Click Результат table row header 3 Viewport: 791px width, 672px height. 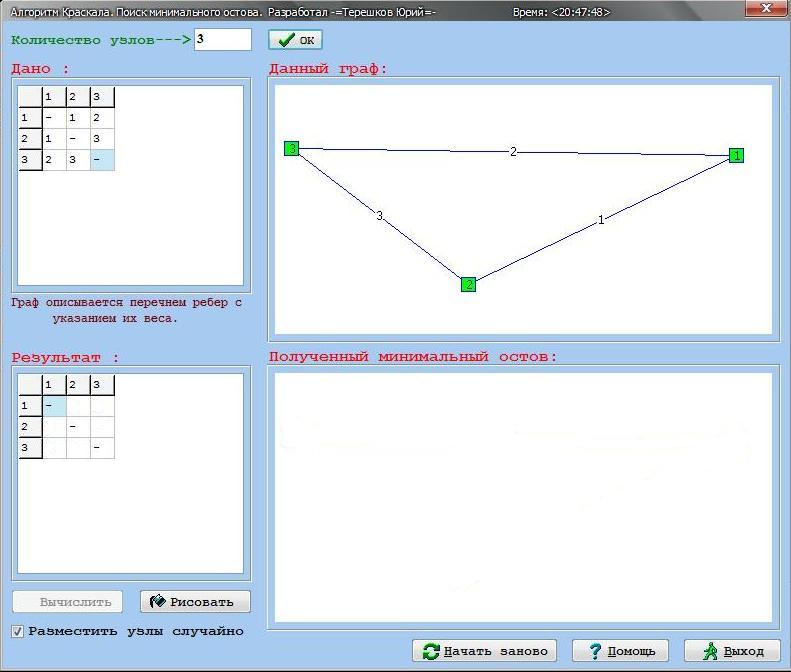point(30,448)
